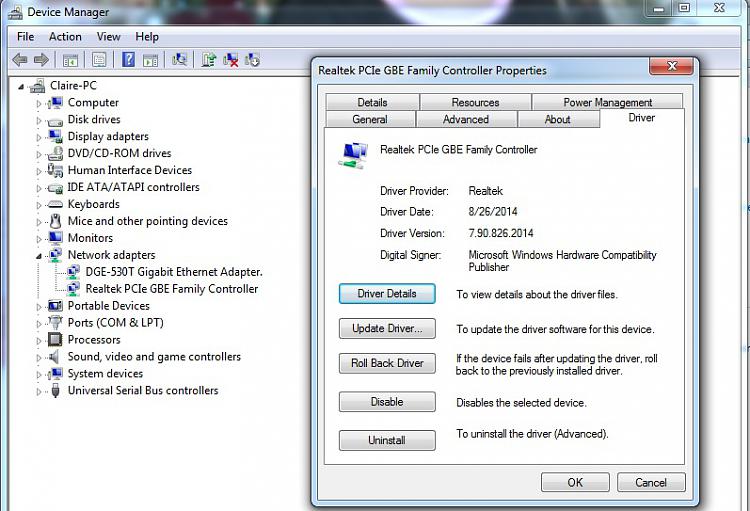The width and height of the screenshot is (750, 511).
Task: Click the Driver Details button
Action: (x=387, y=294)
